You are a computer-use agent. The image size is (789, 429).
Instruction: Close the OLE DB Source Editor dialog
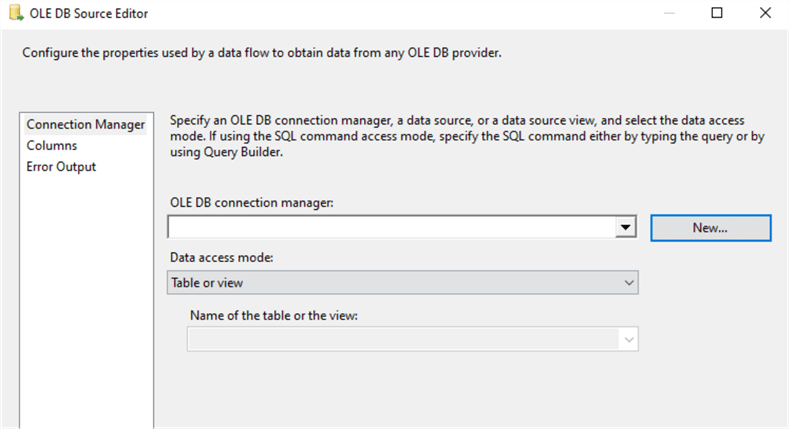[x=765, y=14]
